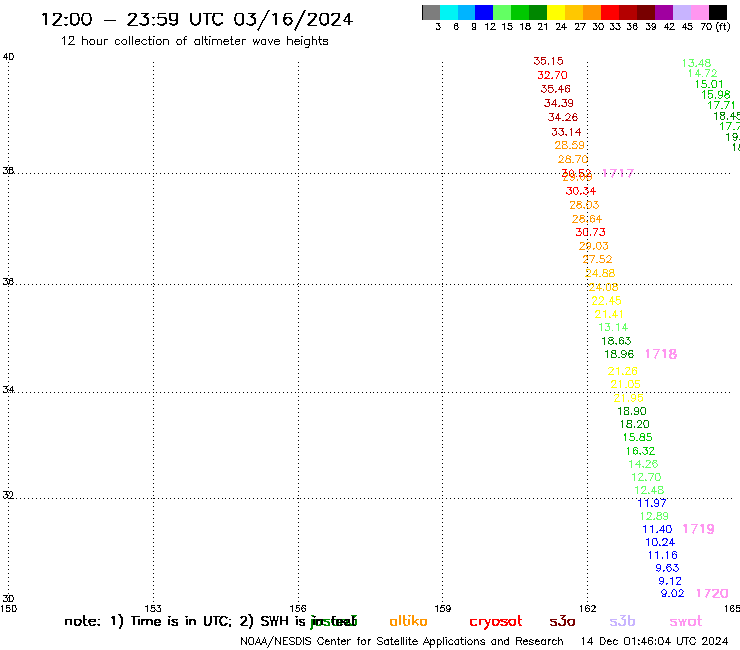
Task: Click the NOAA/NESDIS Center credit line
Action: [x=402, y=642]
